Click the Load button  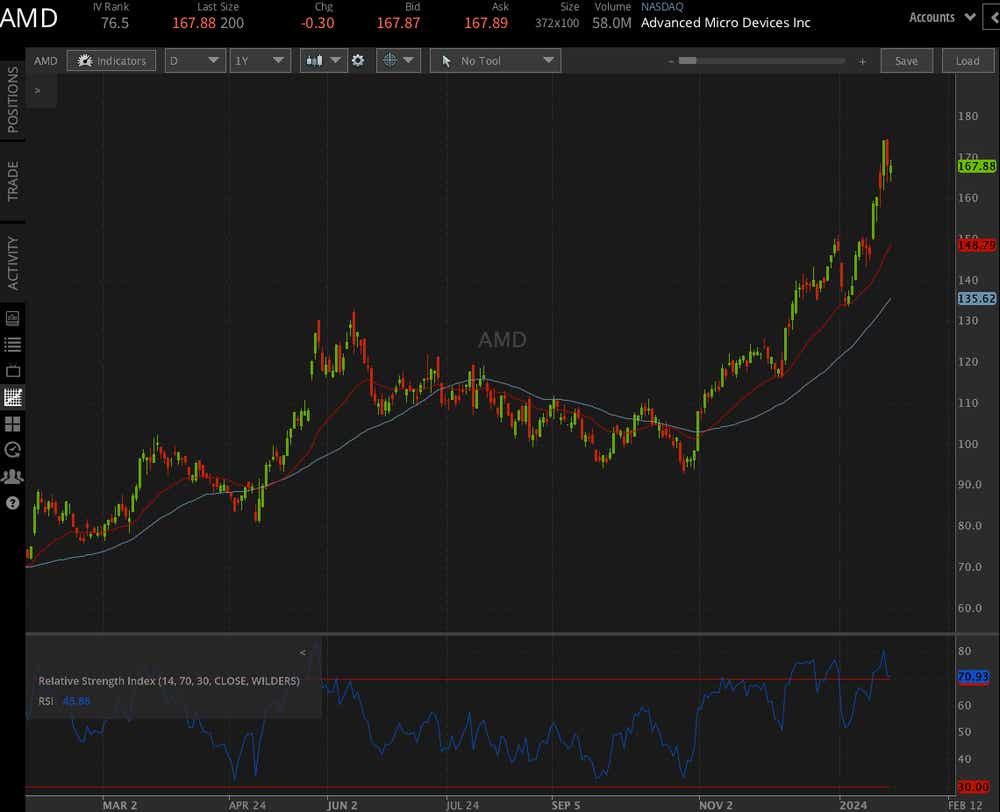967,60
